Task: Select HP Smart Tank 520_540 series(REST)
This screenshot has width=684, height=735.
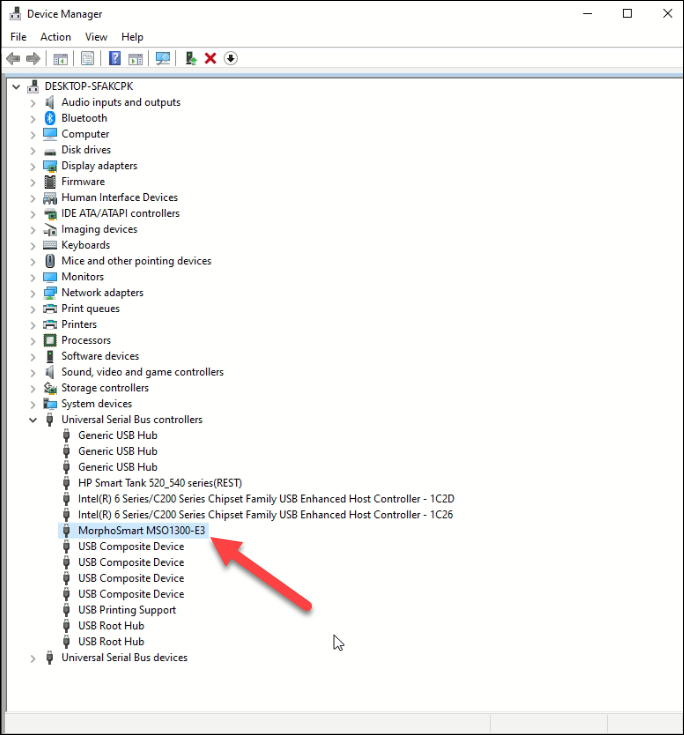Action: pyautogui.click(x=160, y=483)
